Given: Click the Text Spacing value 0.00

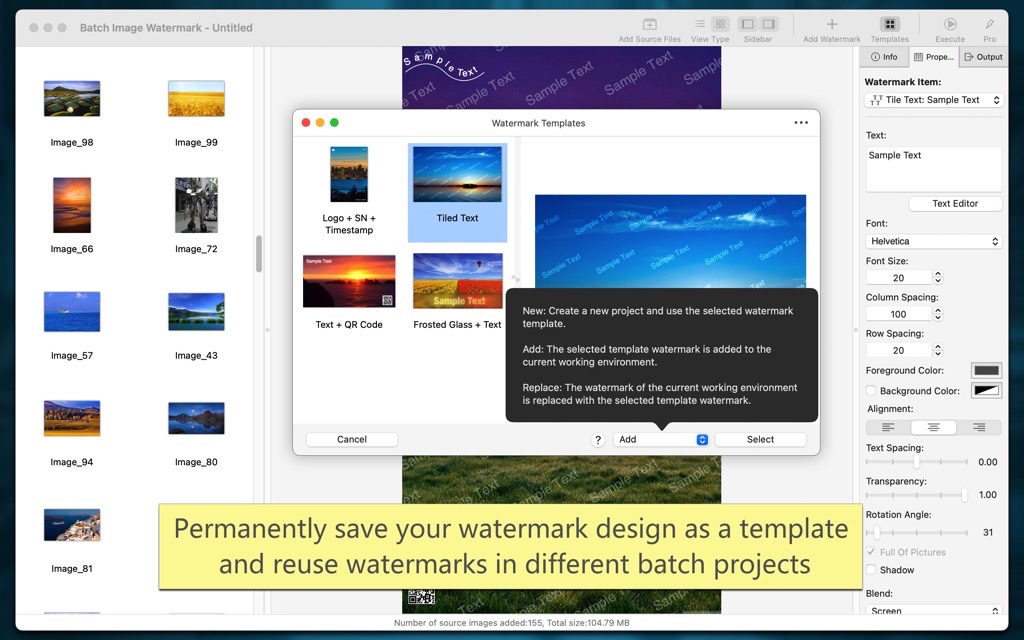Looking at the screenshot, I should coord(987,462).
